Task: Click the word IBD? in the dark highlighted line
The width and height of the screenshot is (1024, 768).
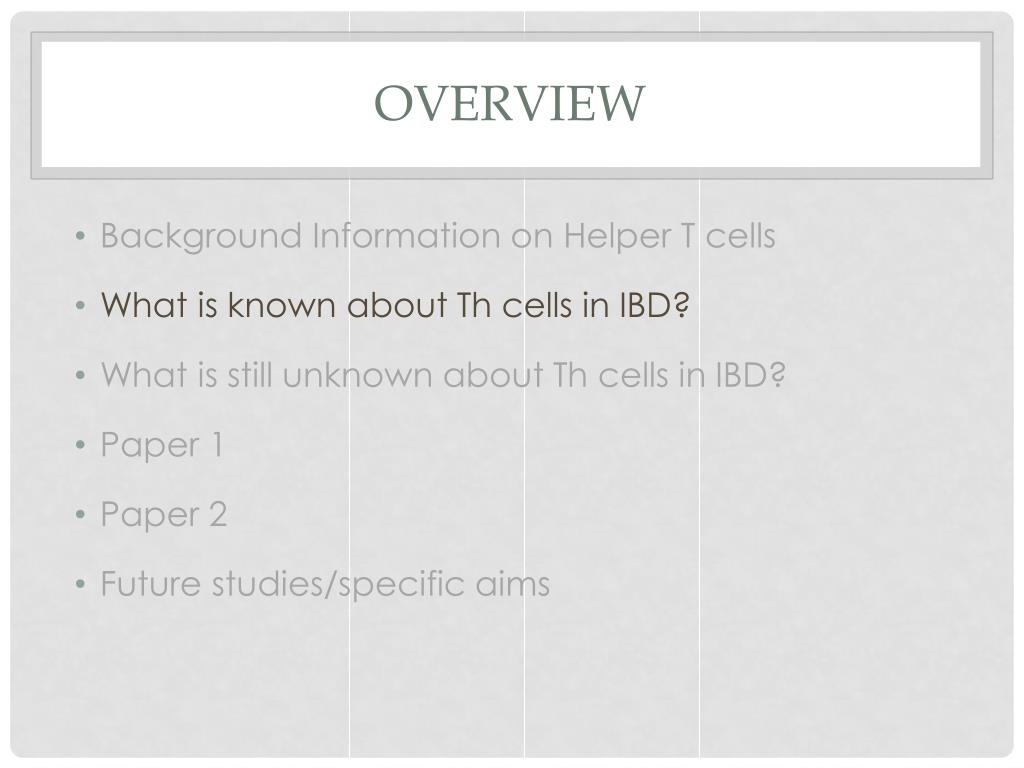Action: (654, 305)
